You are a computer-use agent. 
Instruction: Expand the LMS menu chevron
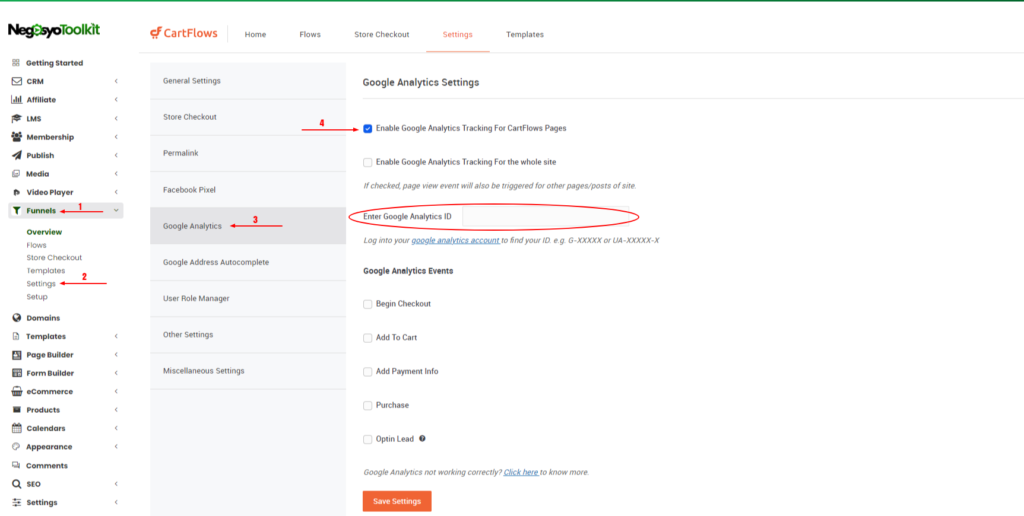click(116, 118)
